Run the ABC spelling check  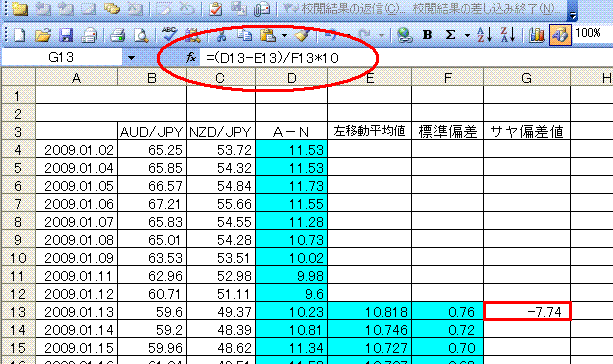[169, 34]
